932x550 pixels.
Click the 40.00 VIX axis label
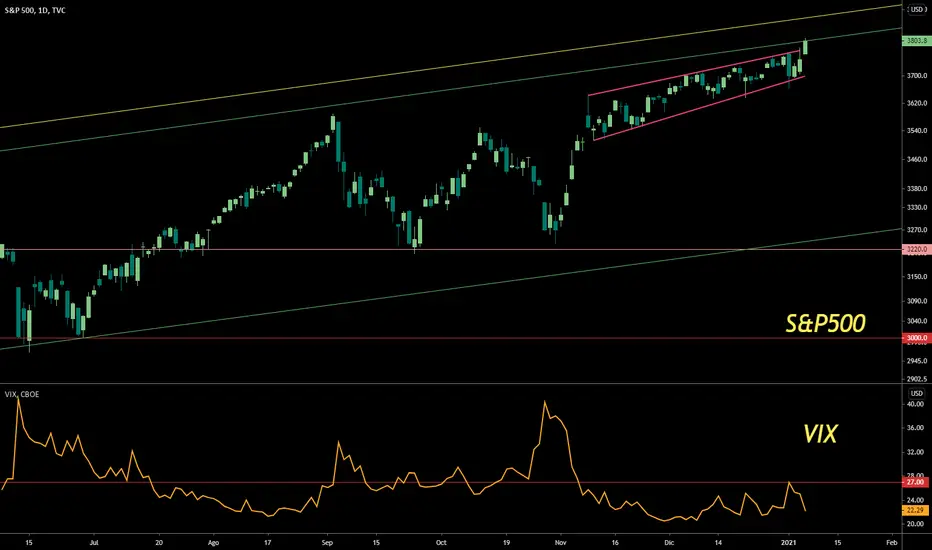(916, 404)
